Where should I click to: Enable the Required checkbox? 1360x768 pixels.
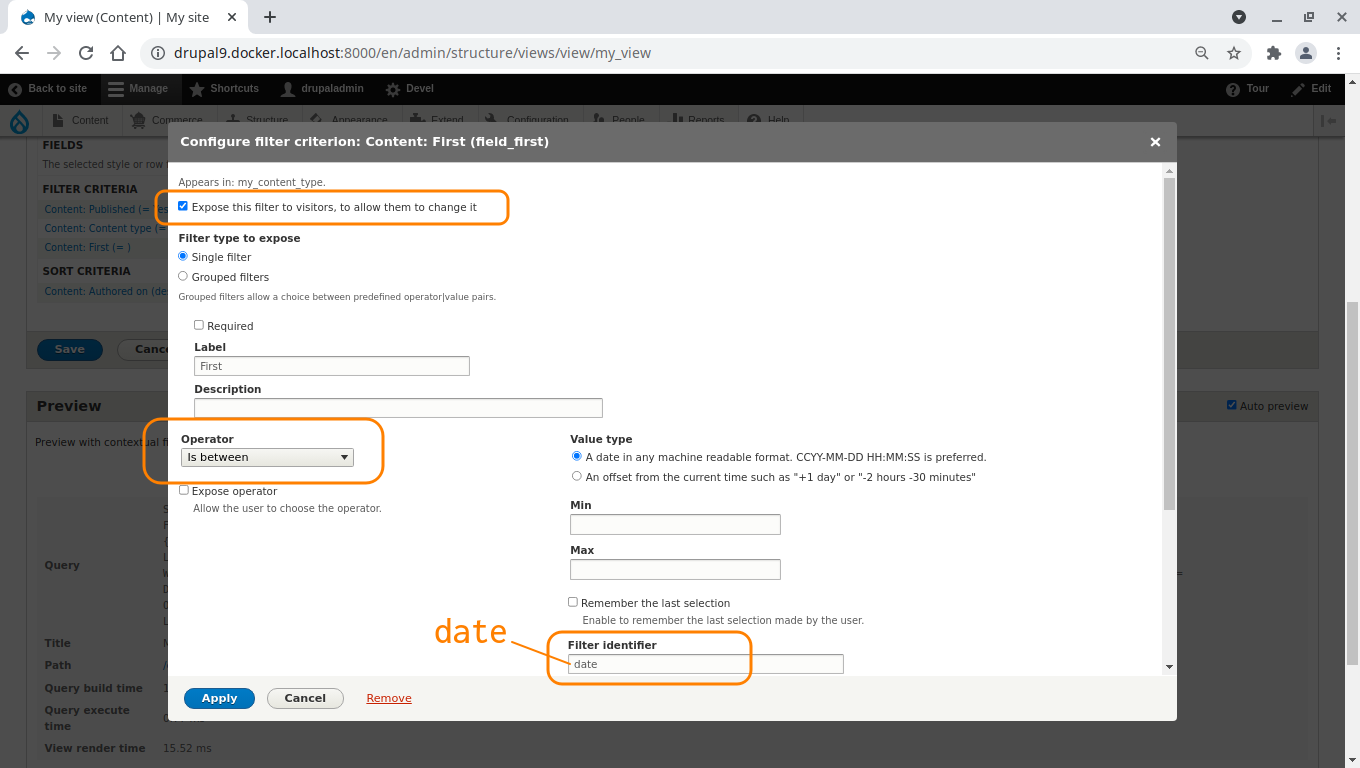[x=199, y=325]
